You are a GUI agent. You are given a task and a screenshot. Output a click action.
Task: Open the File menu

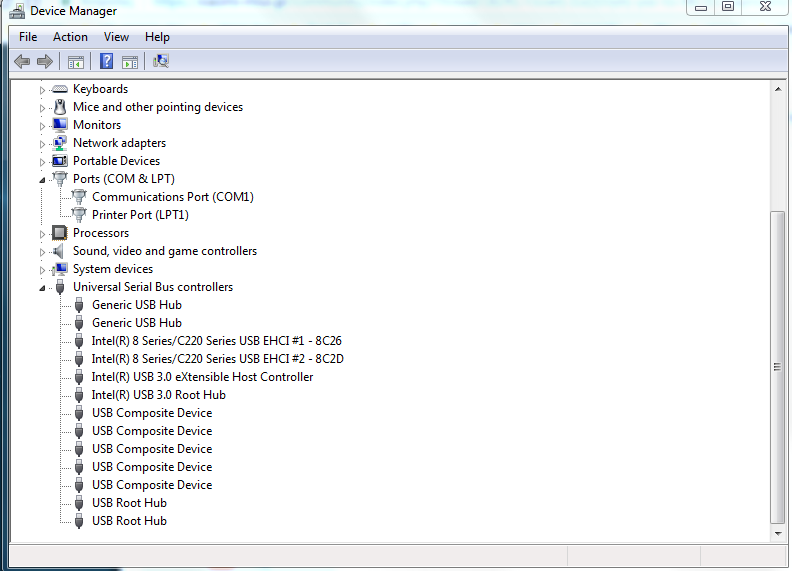point(28,37)
